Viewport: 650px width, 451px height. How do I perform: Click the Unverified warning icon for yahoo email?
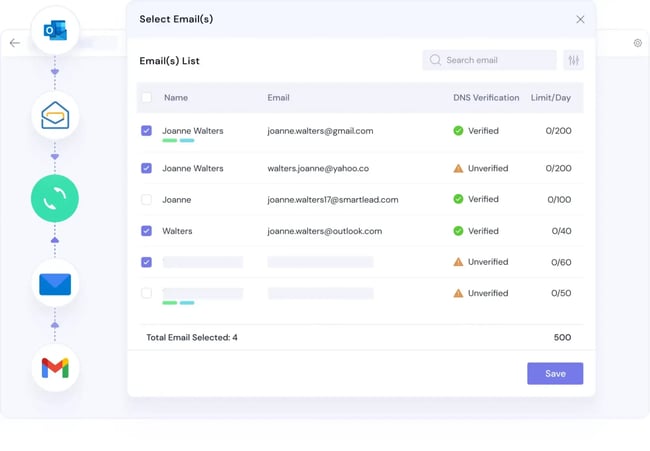(458, 169)
